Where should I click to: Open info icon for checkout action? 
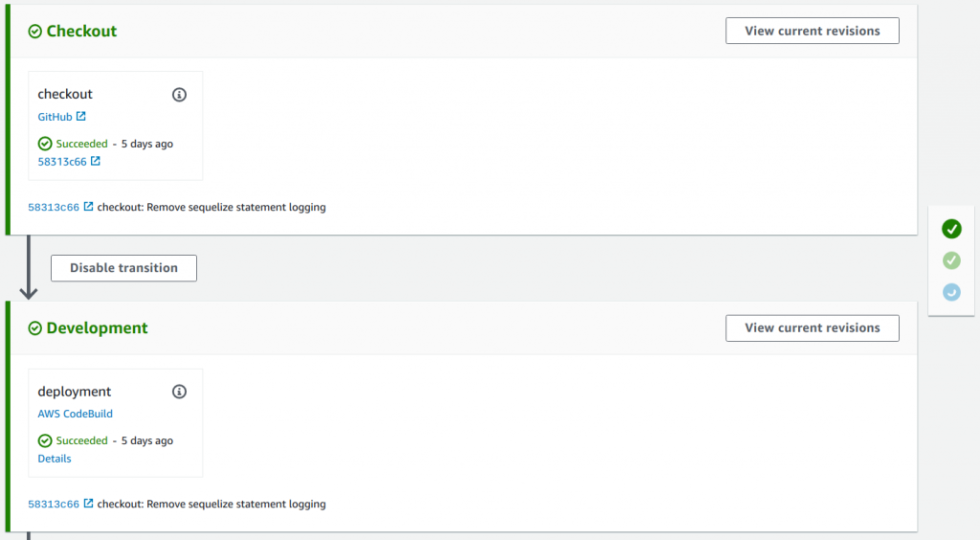179,94
